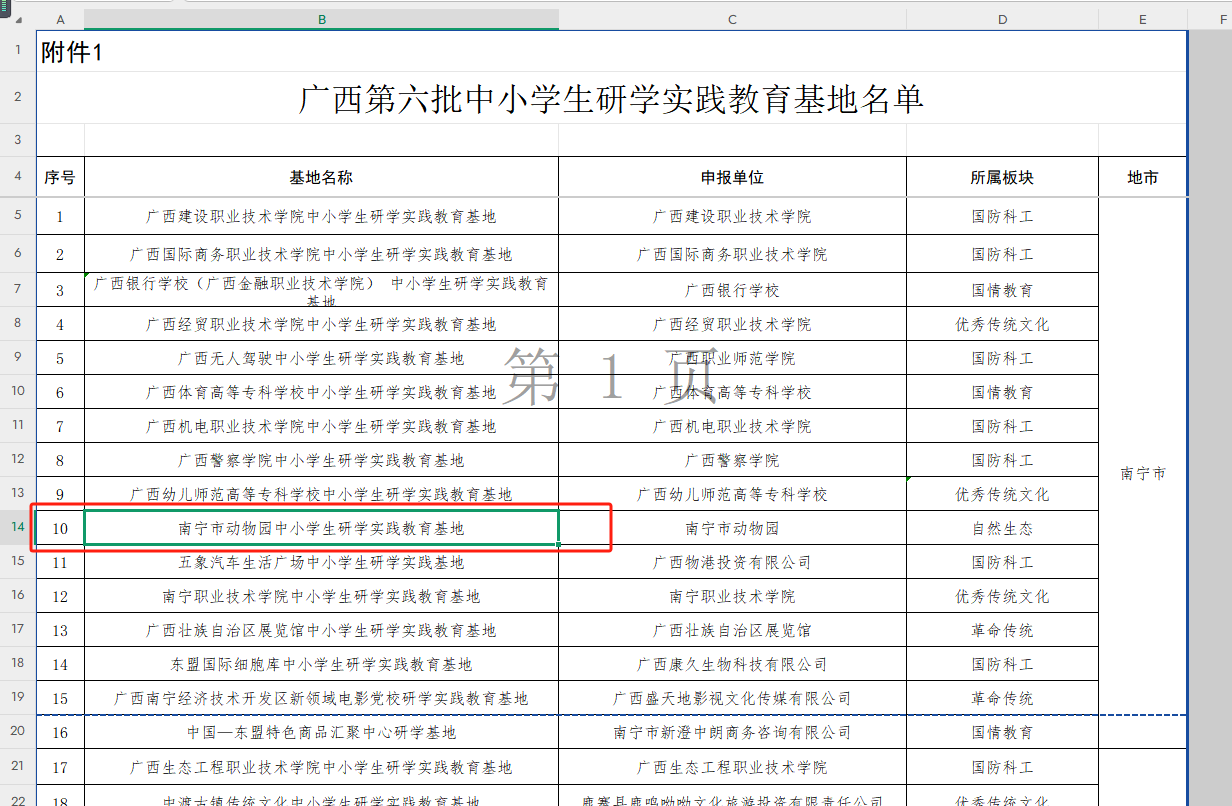Screen dimensions: 1232x806
Task: Click the cell 广西盛天地影视文化传媒有限公司
Action: point(732,698)
